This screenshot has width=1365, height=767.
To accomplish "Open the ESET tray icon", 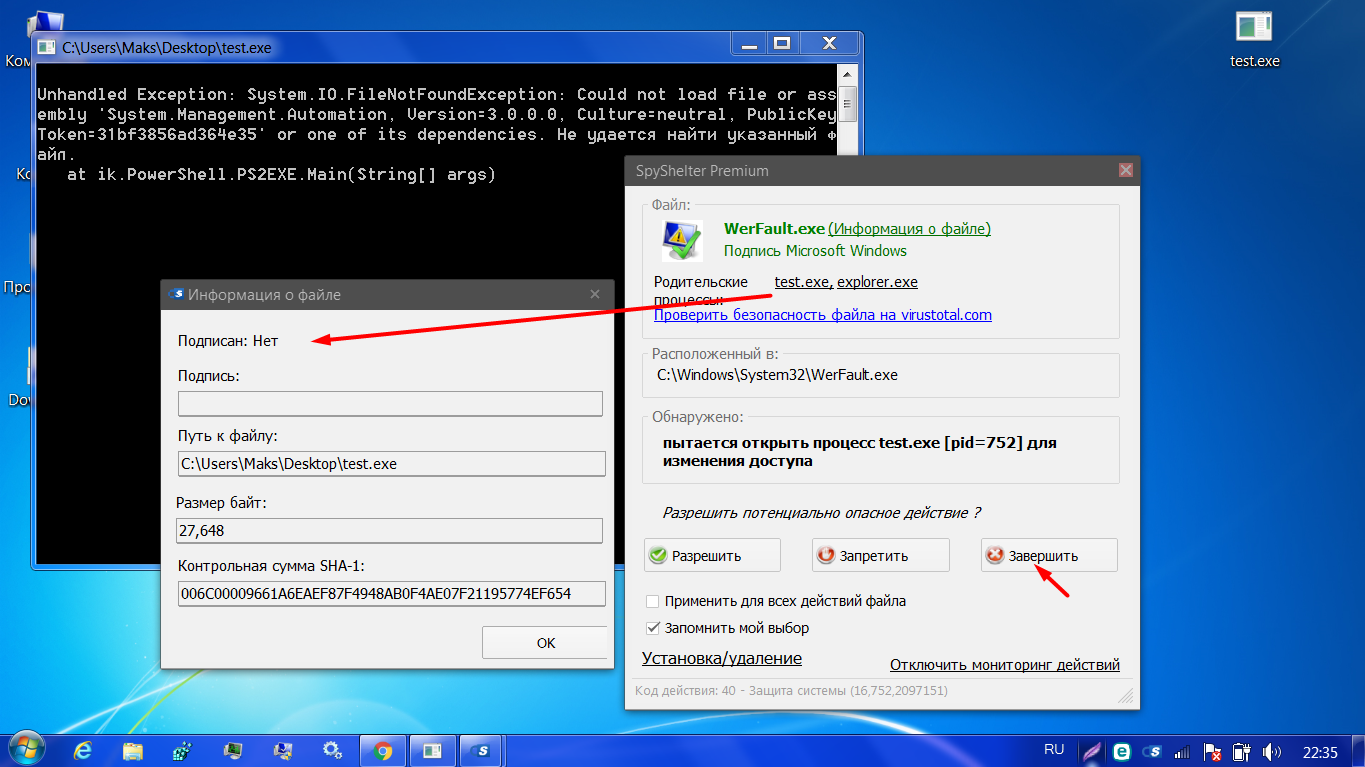I will click(x=1122, y=751).
